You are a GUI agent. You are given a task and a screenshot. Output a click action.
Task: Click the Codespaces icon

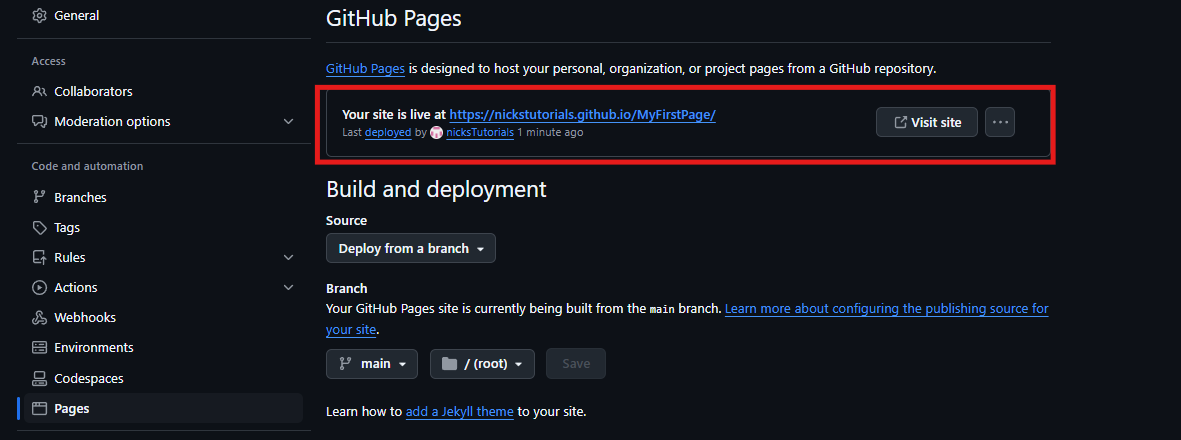click(39, 378)
